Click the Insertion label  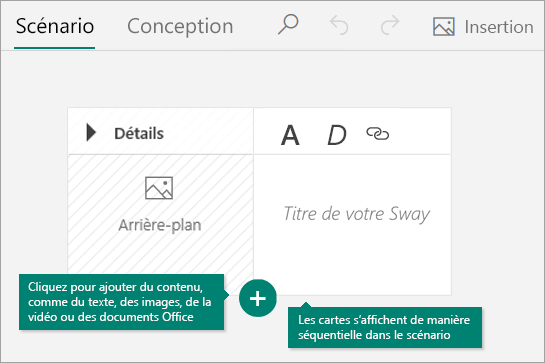click(499, 27)
